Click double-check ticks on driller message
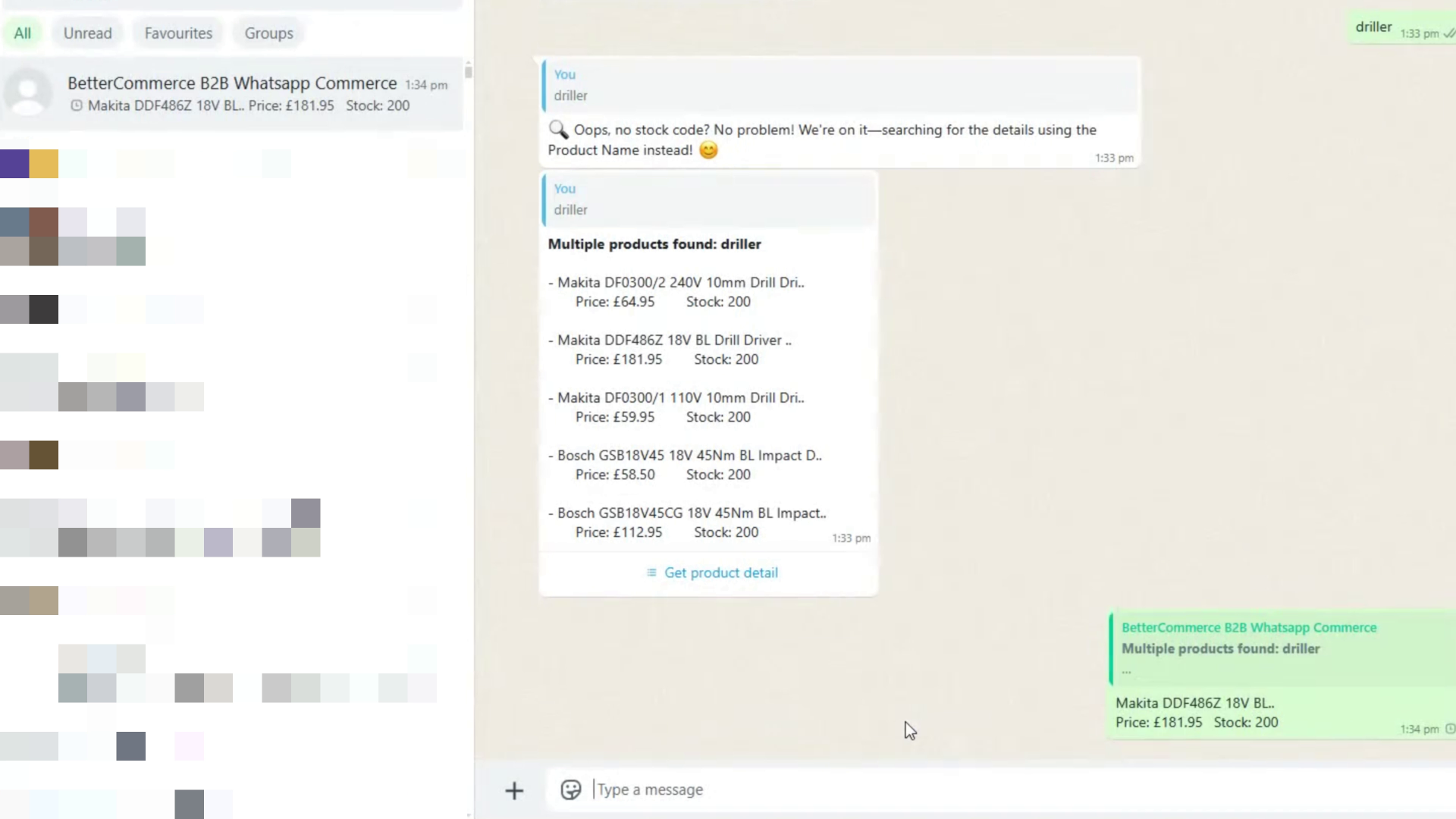The width and height of the screenshot is (1456, 819). click(x=1448, y=33)
